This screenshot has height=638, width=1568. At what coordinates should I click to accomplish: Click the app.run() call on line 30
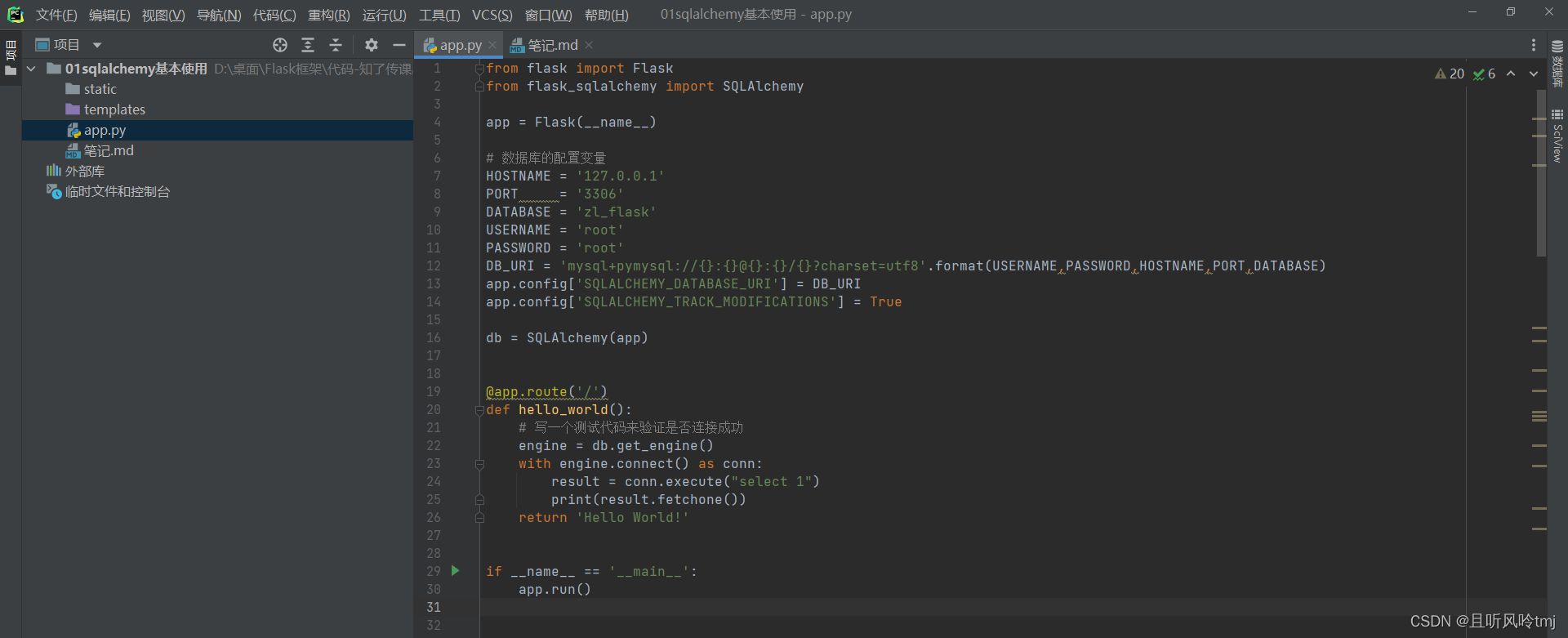tap(555, 589)
